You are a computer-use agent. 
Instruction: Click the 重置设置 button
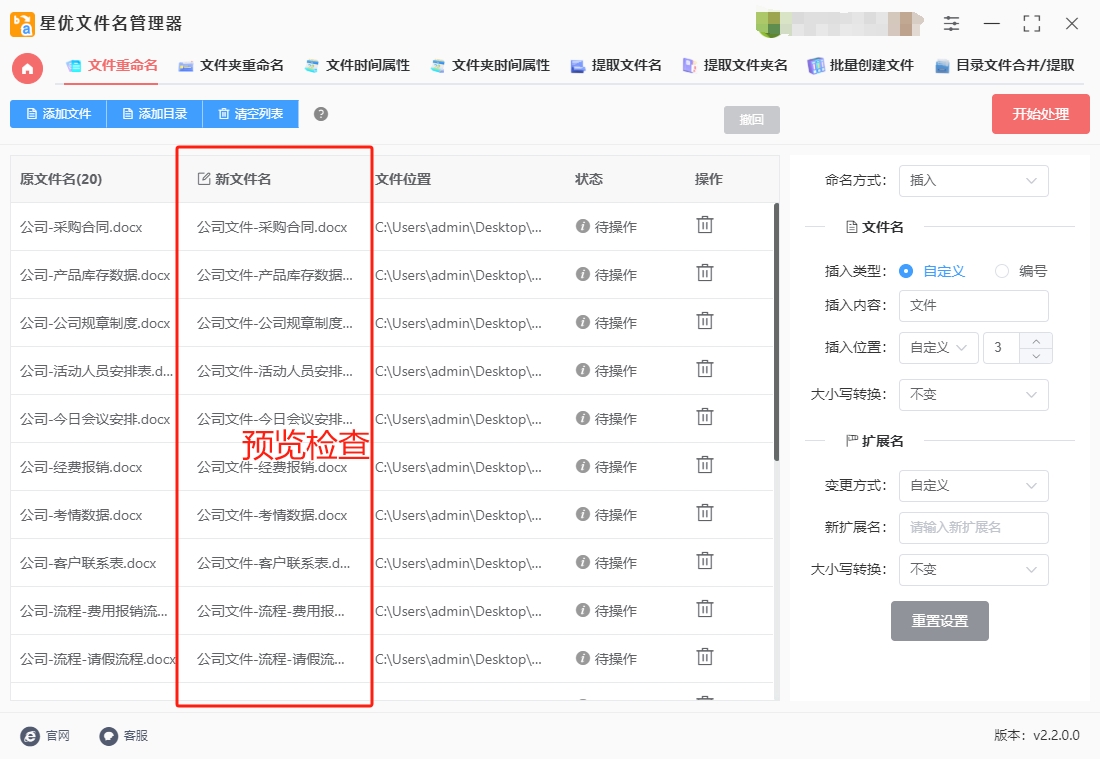tap(939, 621)
